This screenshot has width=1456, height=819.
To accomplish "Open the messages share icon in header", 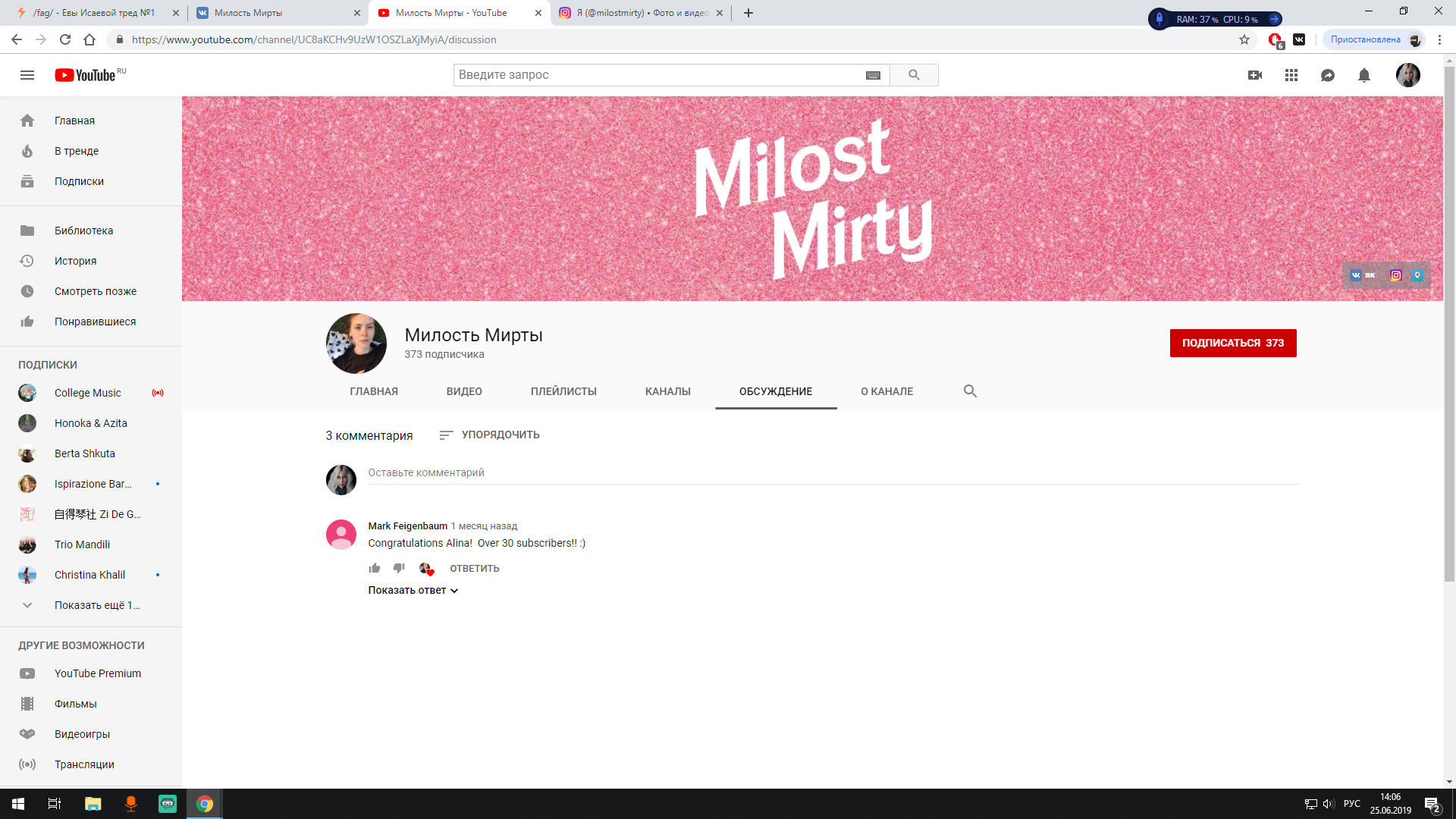I will point(1328,75).
